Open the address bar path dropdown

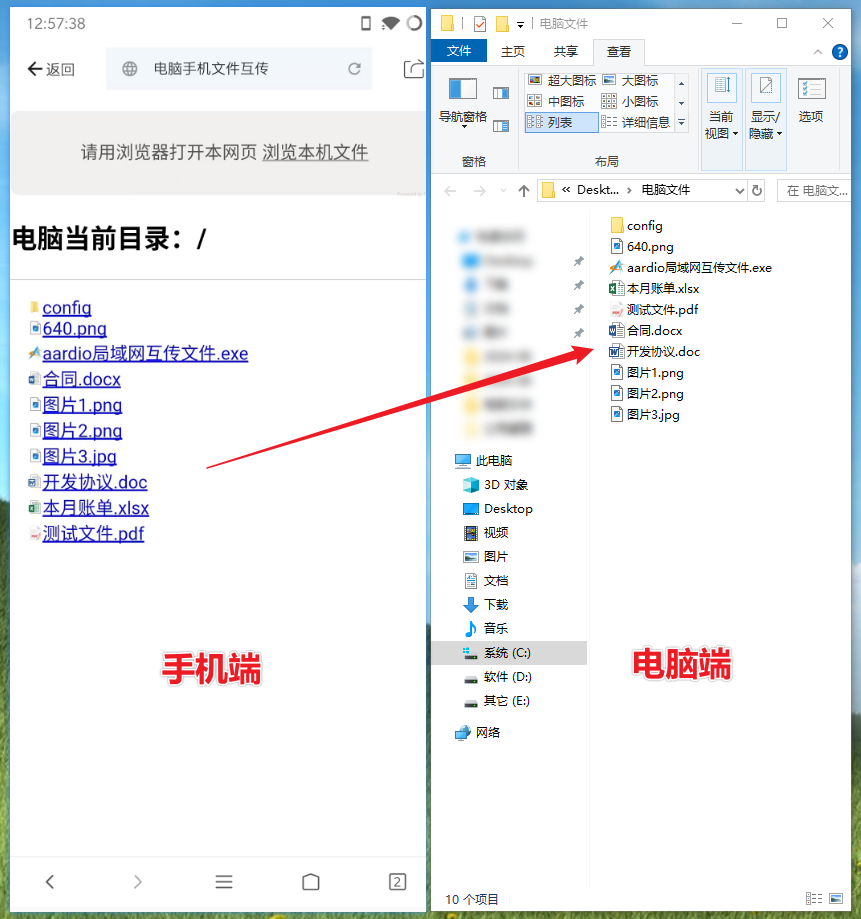(738, 190)
